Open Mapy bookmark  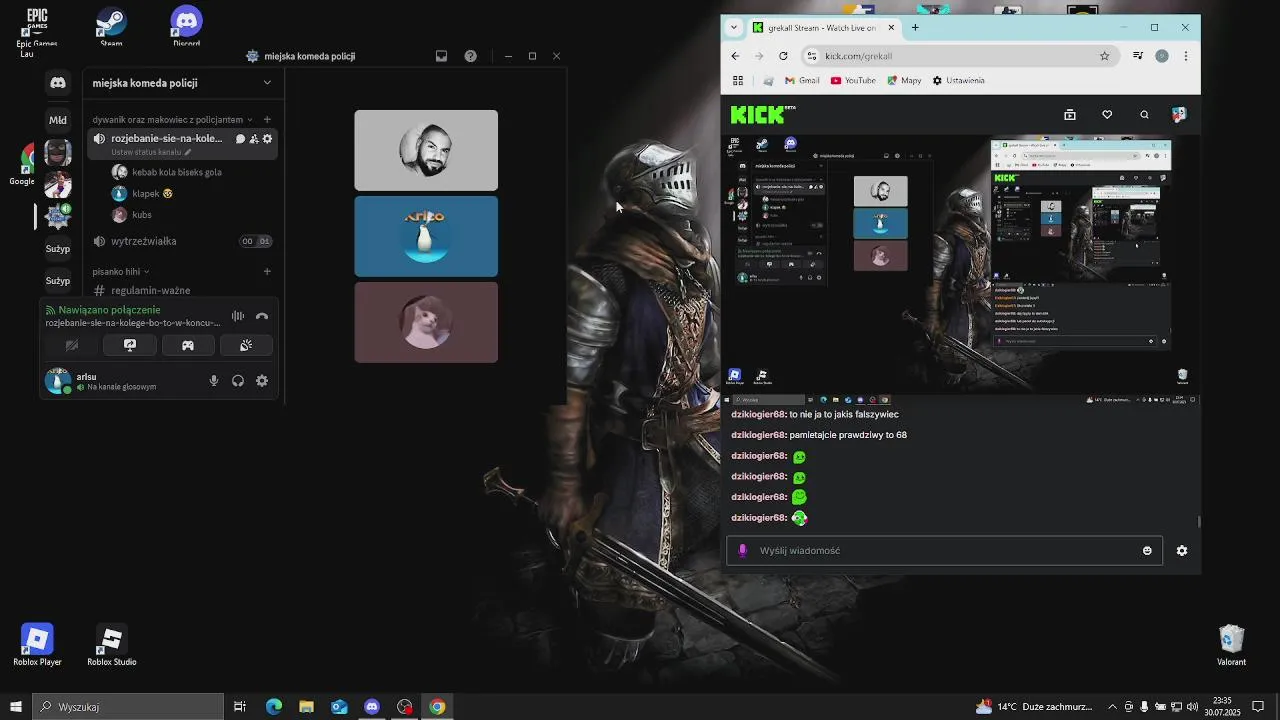pos(904,81)
